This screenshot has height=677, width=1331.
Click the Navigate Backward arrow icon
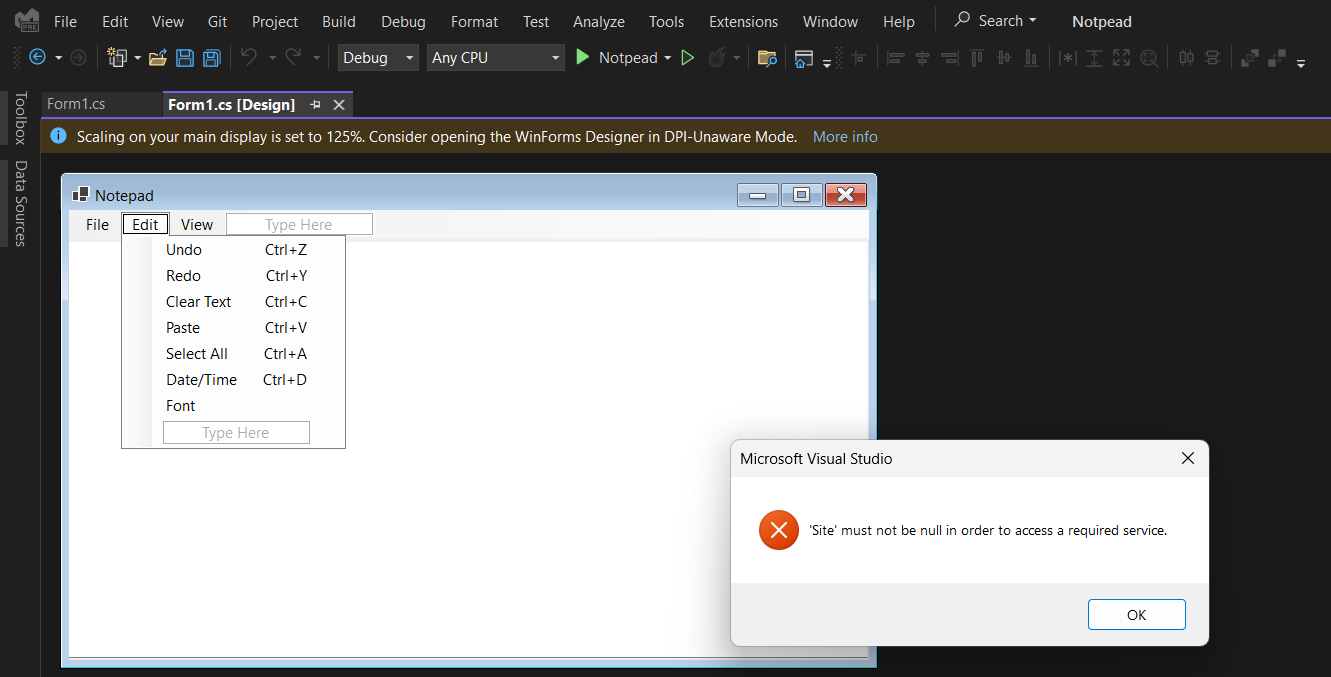38,58
